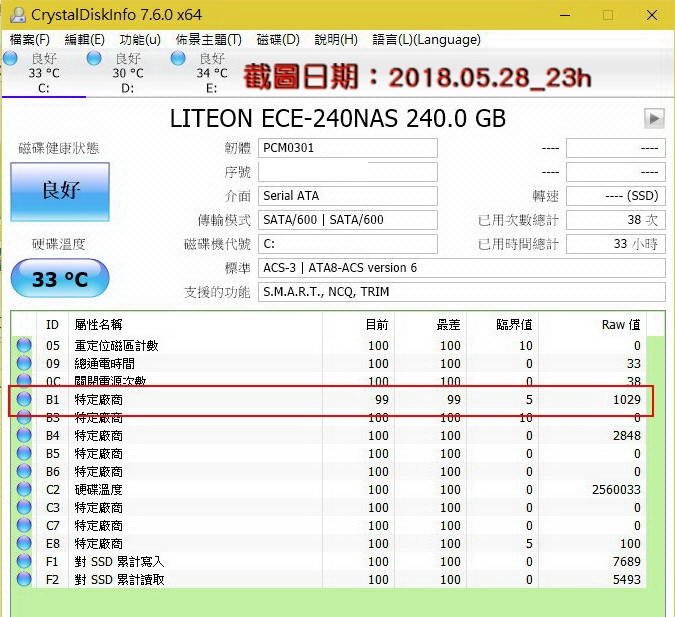Click status icon for attribute 09
The height and width of the screenshot is (617, 675).
tap(24, 363)
